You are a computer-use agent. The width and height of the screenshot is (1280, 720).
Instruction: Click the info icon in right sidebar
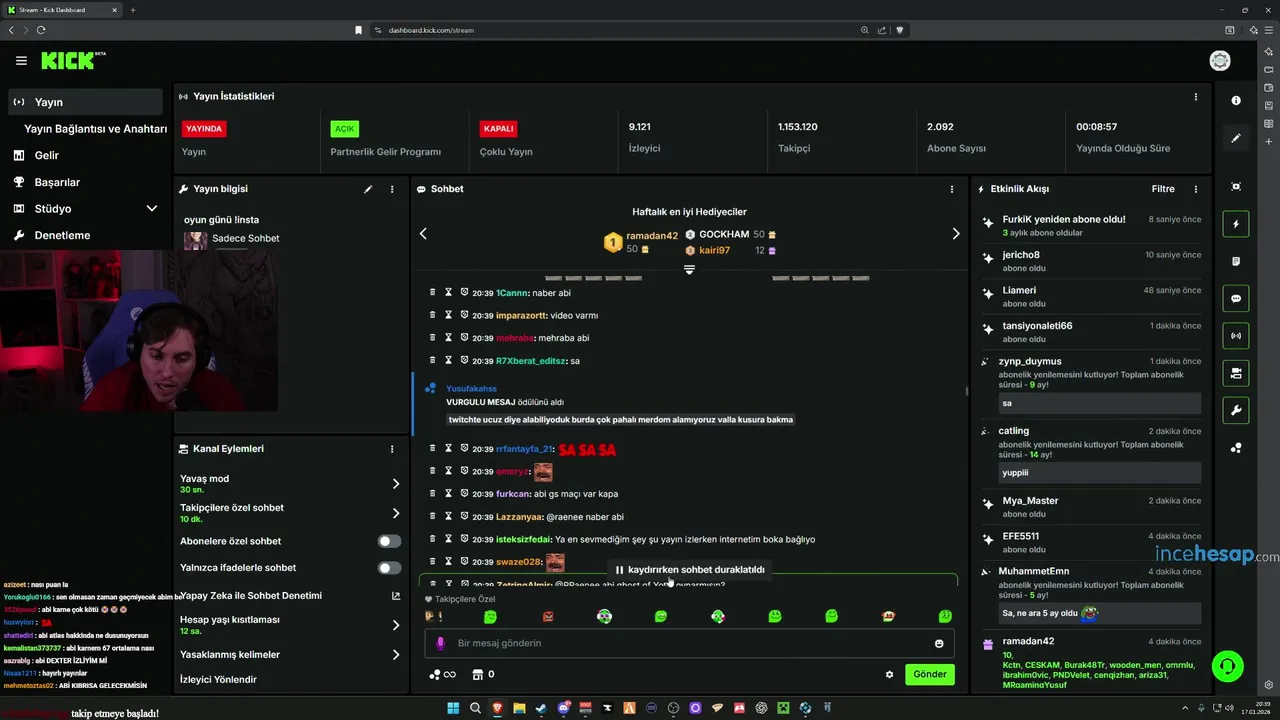pos(1236,101)
